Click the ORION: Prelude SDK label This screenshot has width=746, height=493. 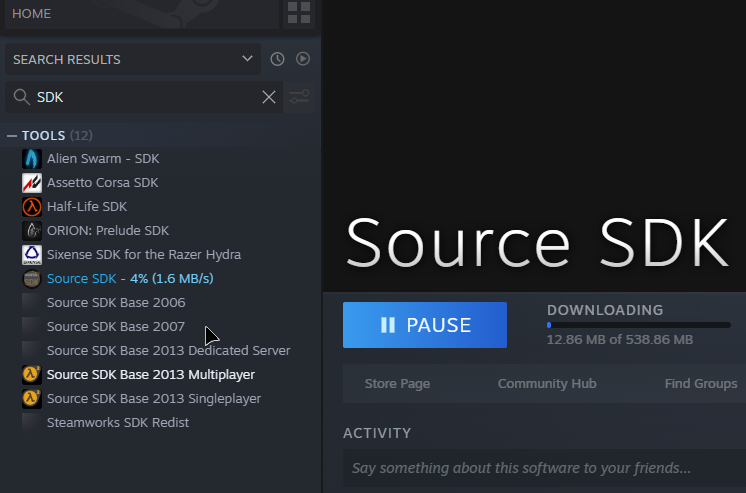[108, 231]
